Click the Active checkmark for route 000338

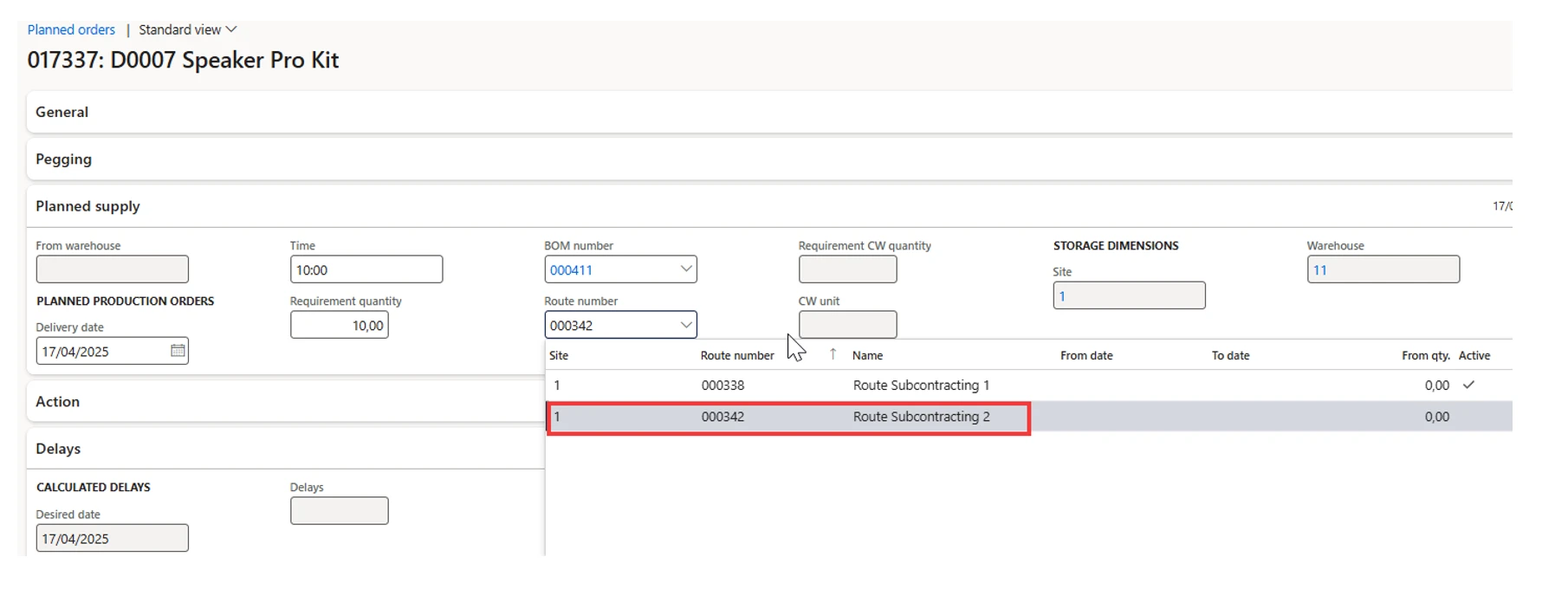coord(1468,385)
